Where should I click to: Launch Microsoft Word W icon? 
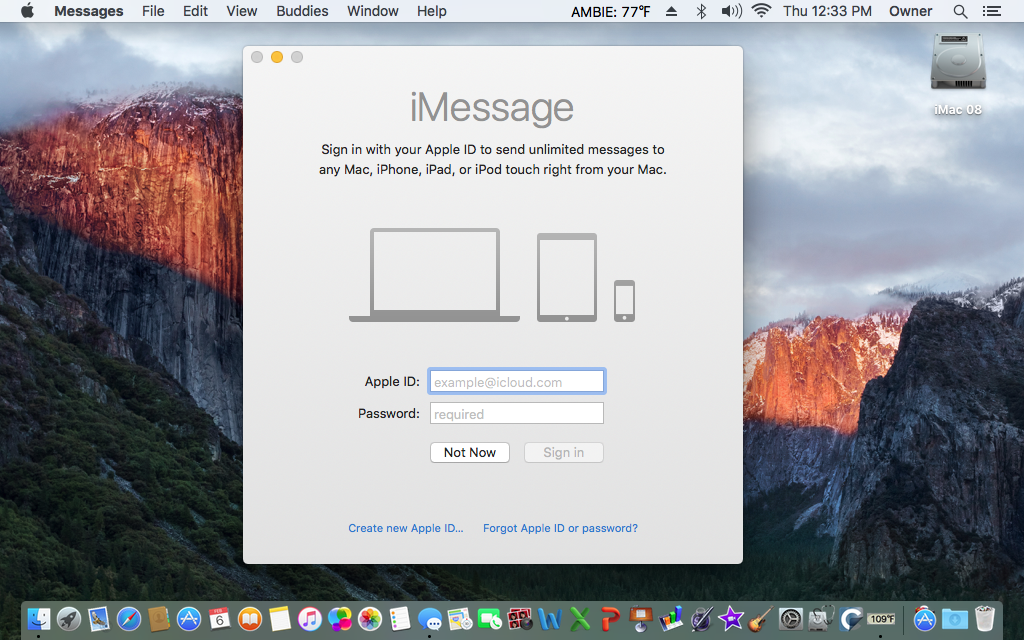(x=550, y=618)
